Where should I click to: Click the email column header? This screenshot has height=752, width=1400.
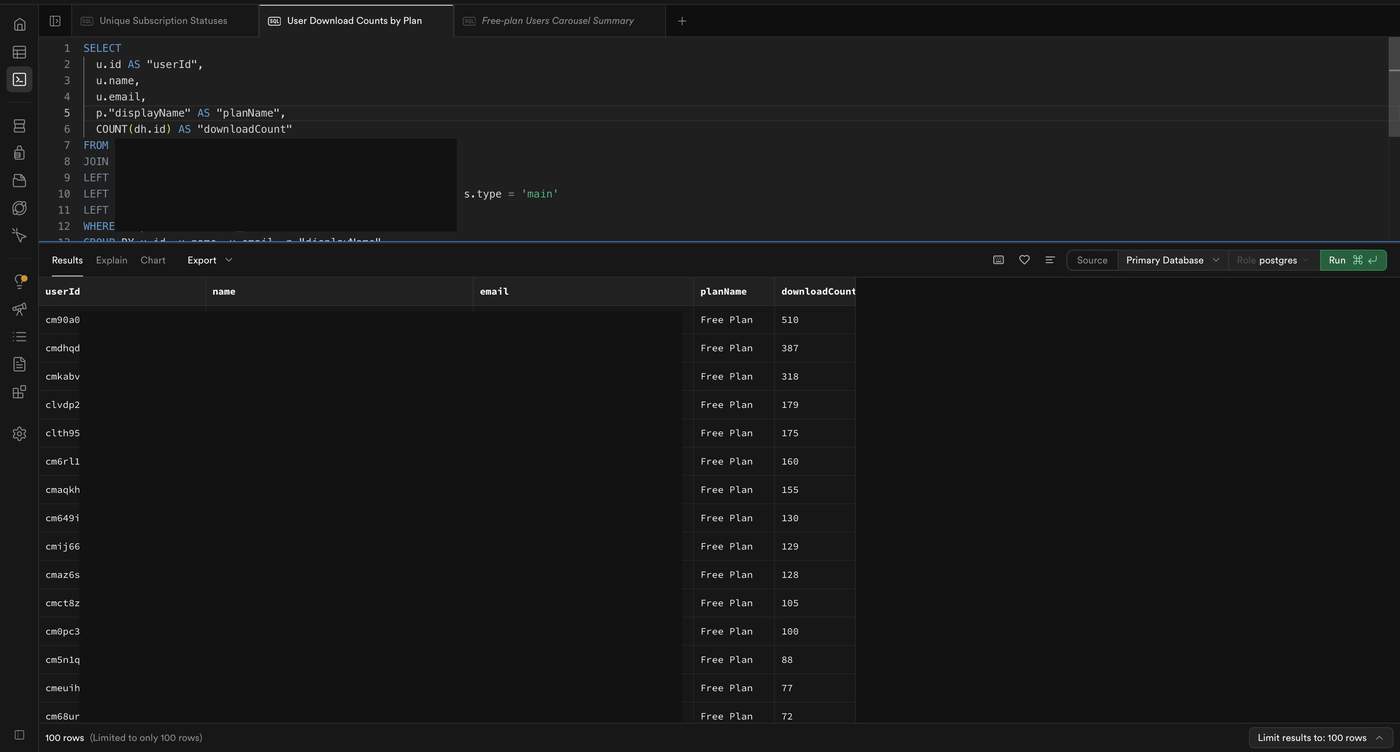point(583,291)
